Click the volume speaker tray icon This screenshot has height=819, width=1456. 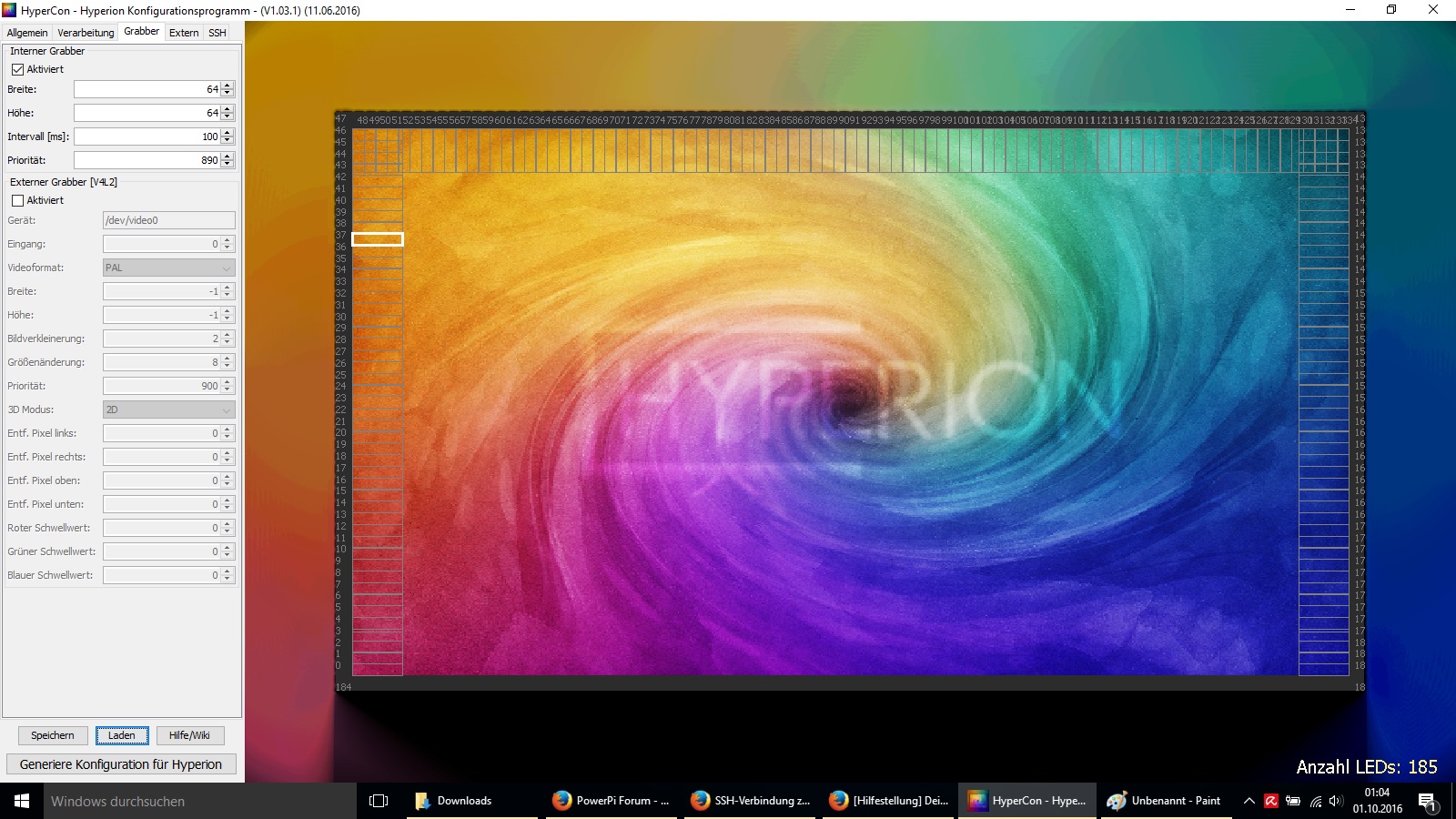(1335, 801)
